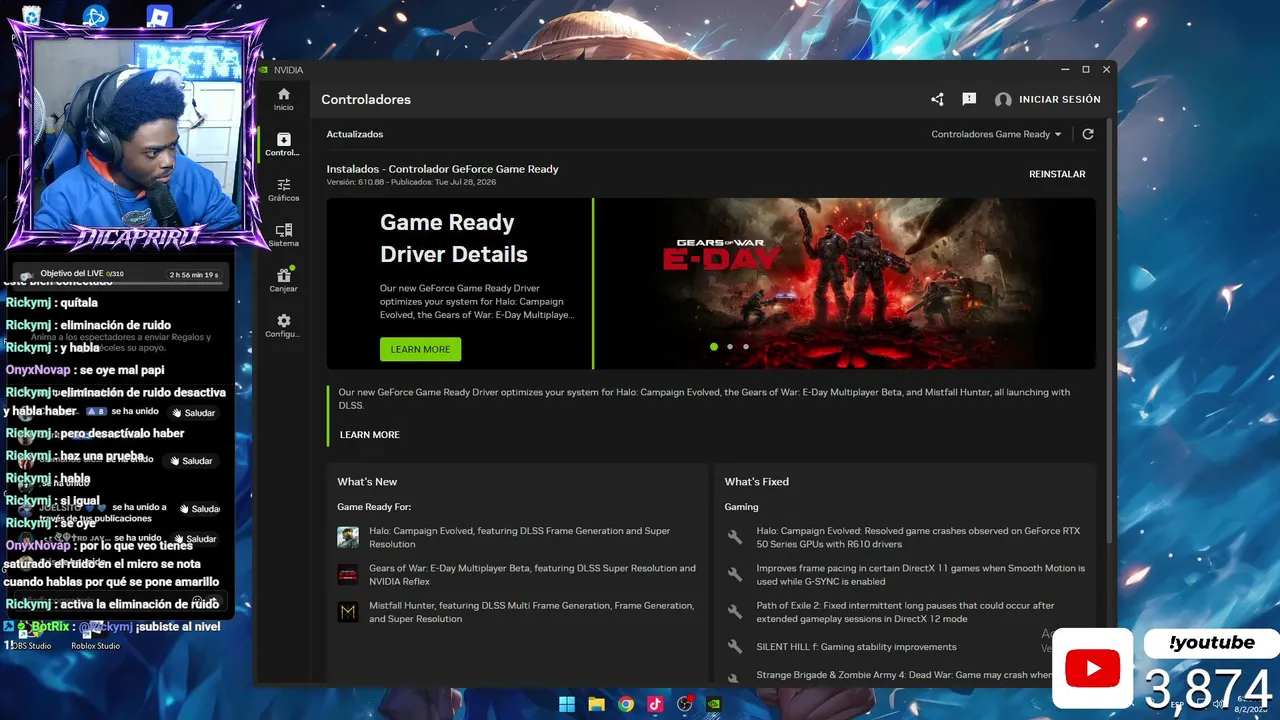Open TikTok app from the taskbar
This screenshot has width=1280, height=720.
pyautogui.click(x=655, y=704)
